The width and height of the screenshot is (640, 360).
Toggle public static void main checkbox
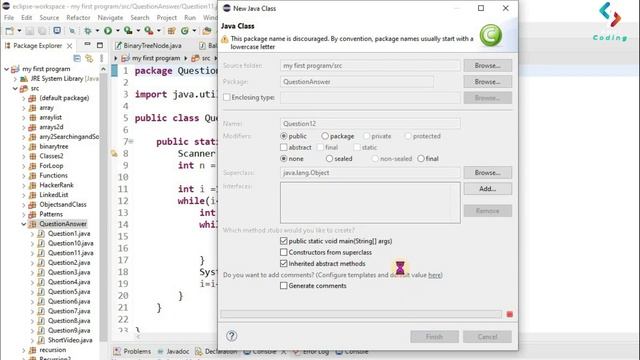284,241
